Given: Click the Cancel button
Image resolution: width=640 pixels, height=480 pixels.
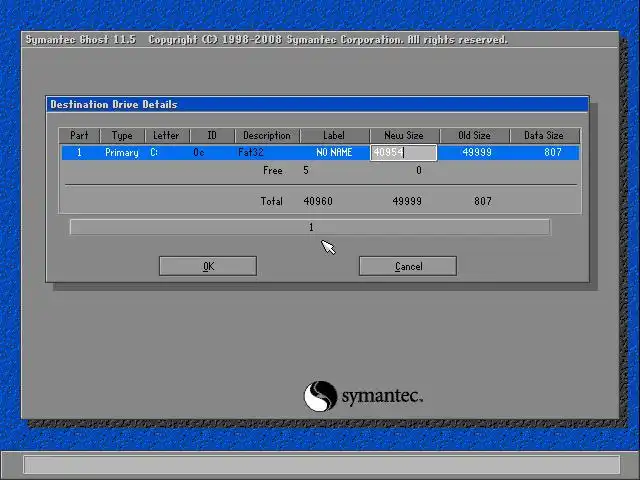Looking at the screenshot, I should pyautogui.click(x=408, y=266).
